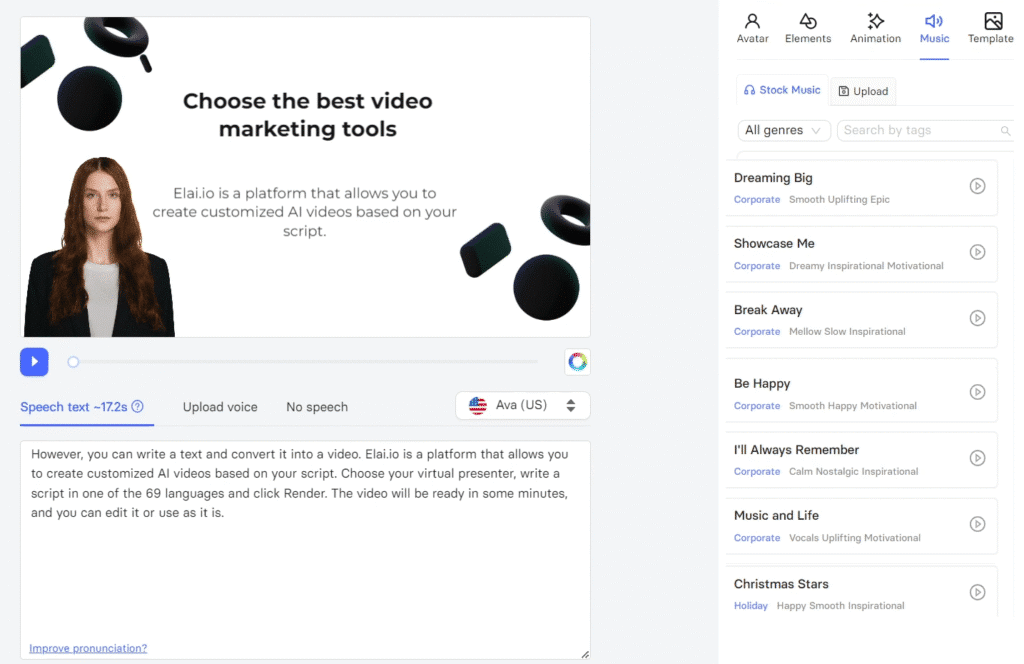Open the Improve pronunciation link

[x=88, y=648]
